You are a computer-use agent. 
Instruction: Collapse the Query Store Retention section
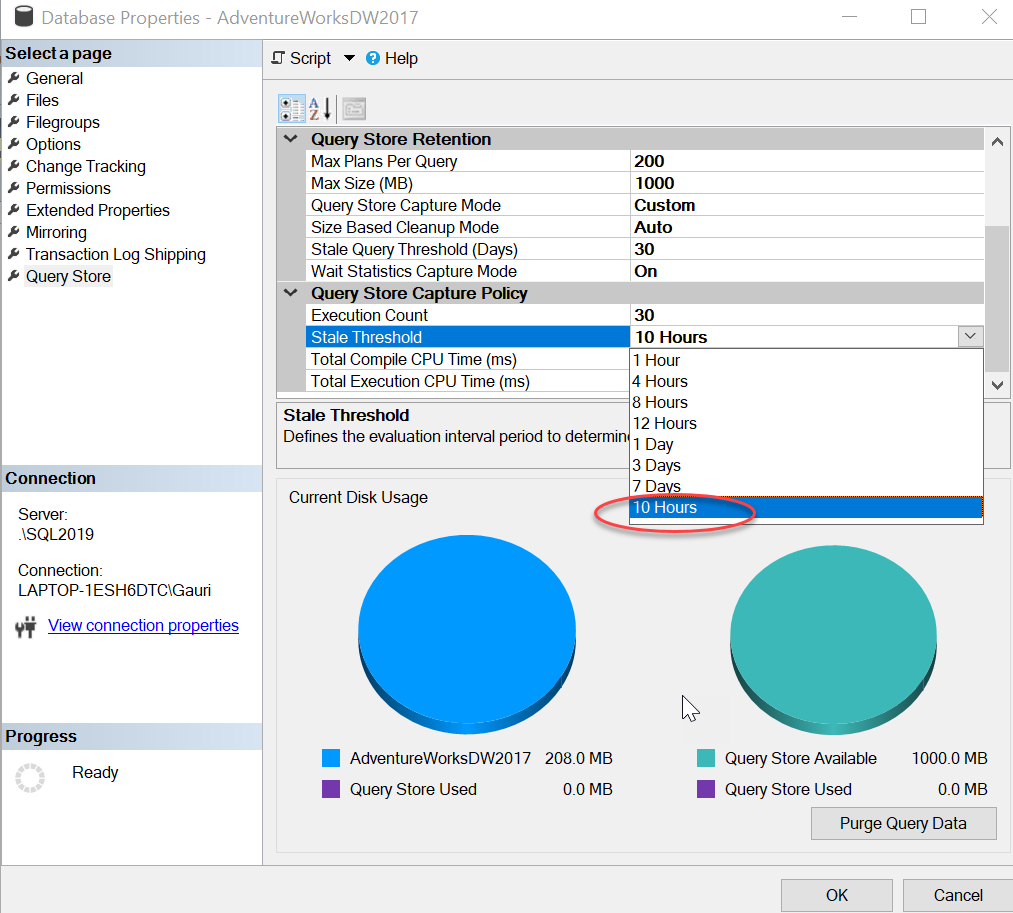[291, 139]
